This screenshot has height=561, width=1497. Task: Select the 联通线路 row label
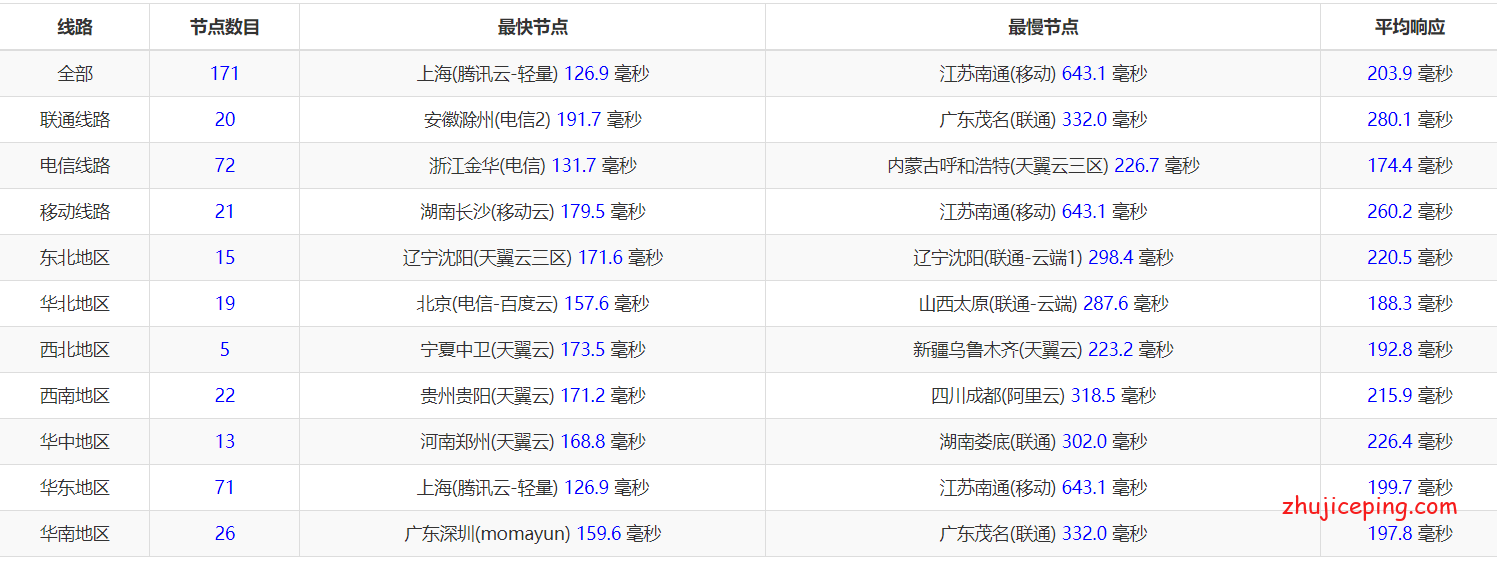click(x=75, y=120)
